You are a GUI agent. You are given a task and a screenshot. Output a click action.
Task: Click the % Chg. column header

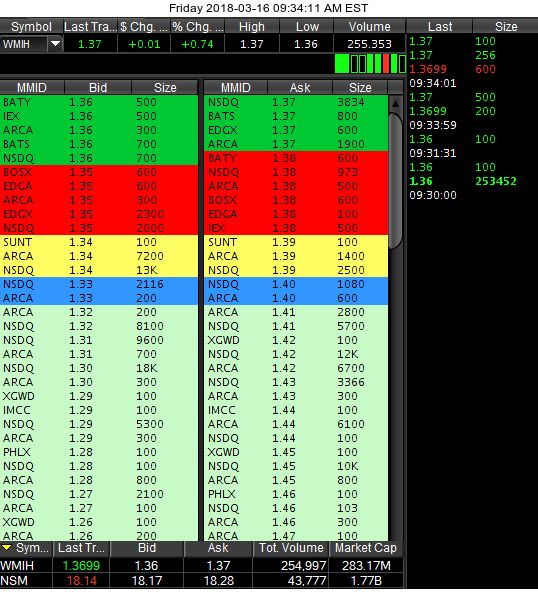(x=198, y=27)
